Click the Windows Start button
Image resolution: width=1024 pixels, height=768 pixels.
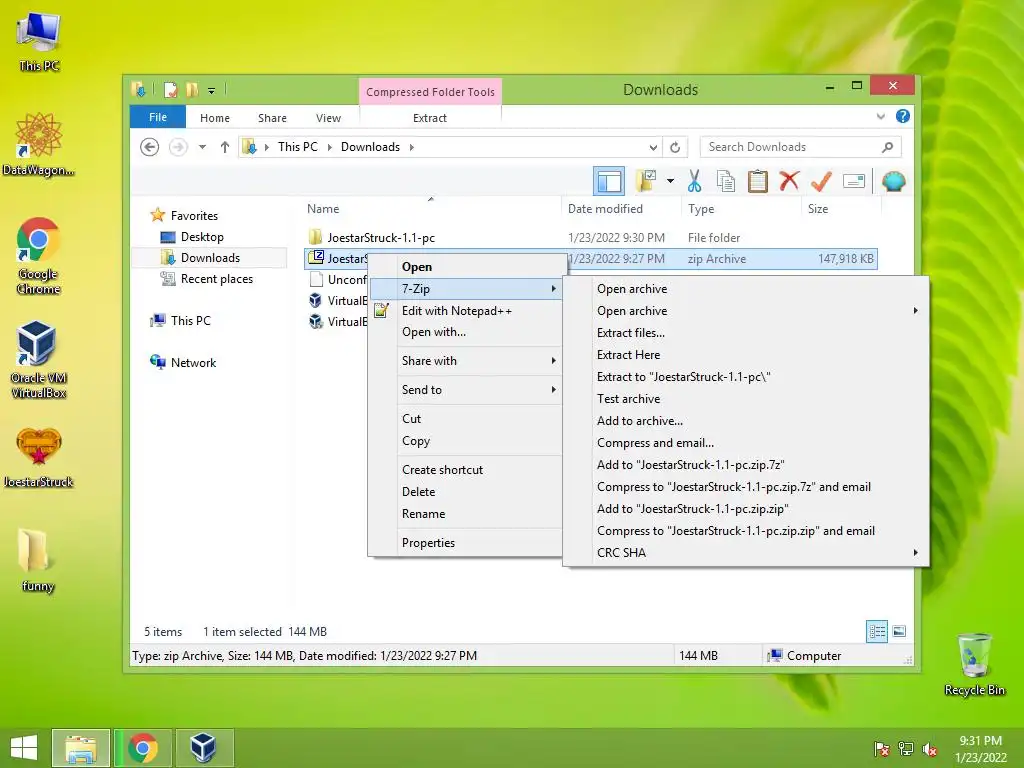[24, 748]
